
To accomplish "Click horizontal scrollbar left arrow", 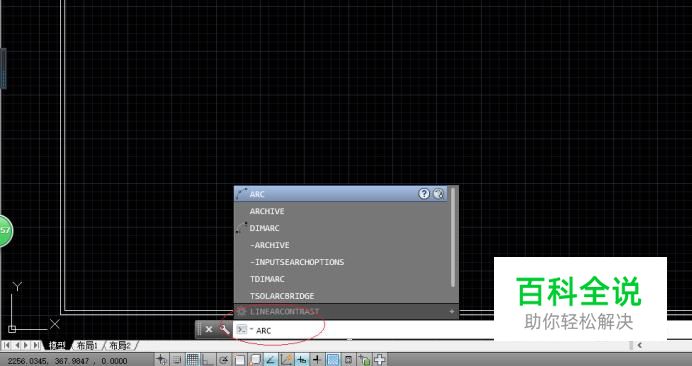I will (x=639, y=345).
